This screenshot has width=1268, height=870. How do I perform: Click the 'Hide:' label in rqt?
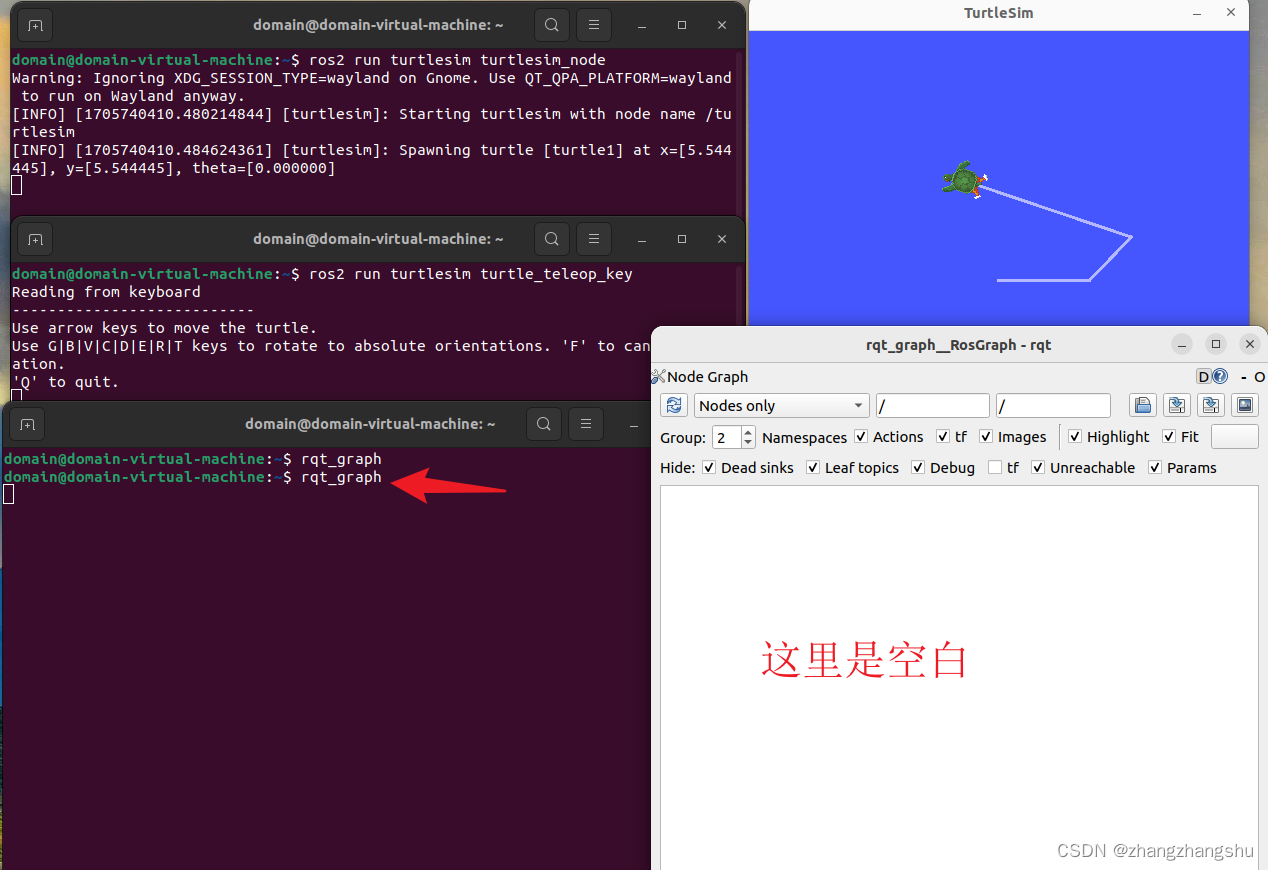click(678, 468)
